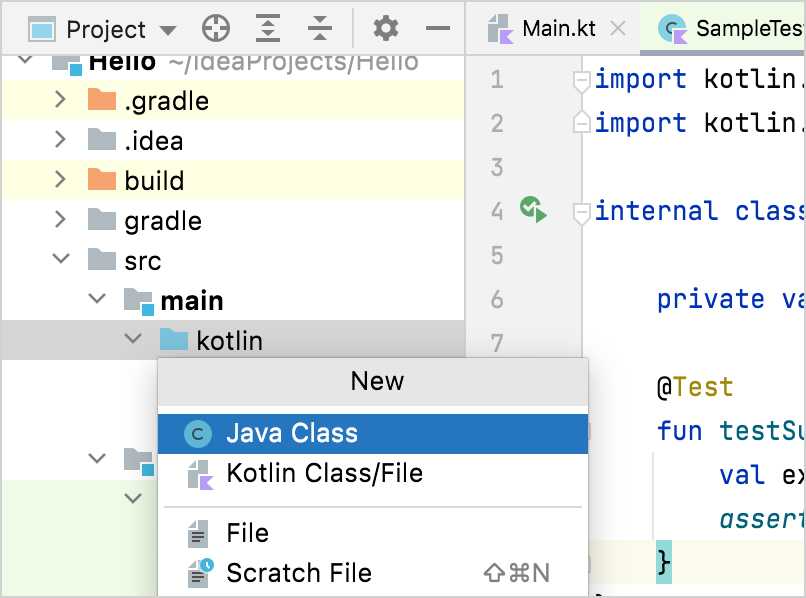Switch to the Main.kt tab
The image size is (806, 598).
[x=558, y=28]
